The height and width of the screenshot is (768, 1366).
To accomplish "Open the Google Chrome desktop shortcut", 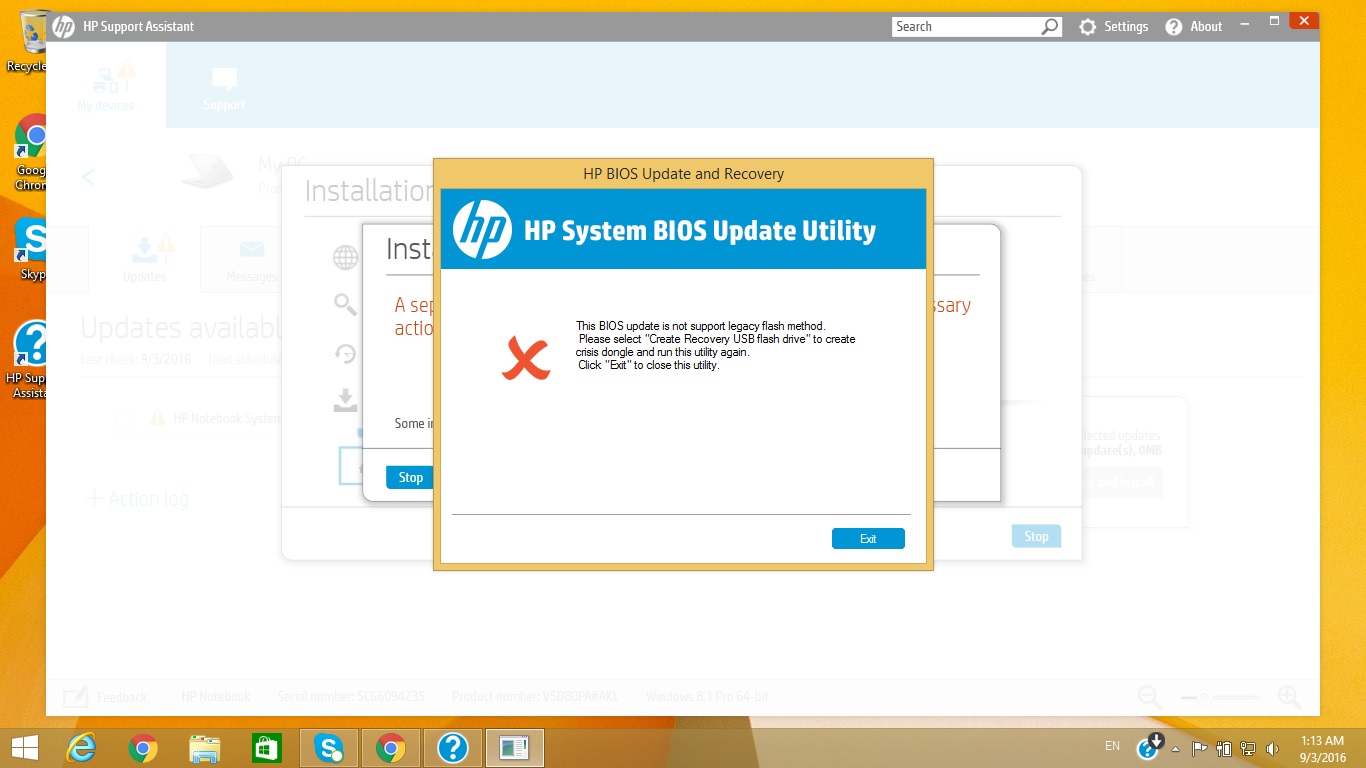I will 31,152.
